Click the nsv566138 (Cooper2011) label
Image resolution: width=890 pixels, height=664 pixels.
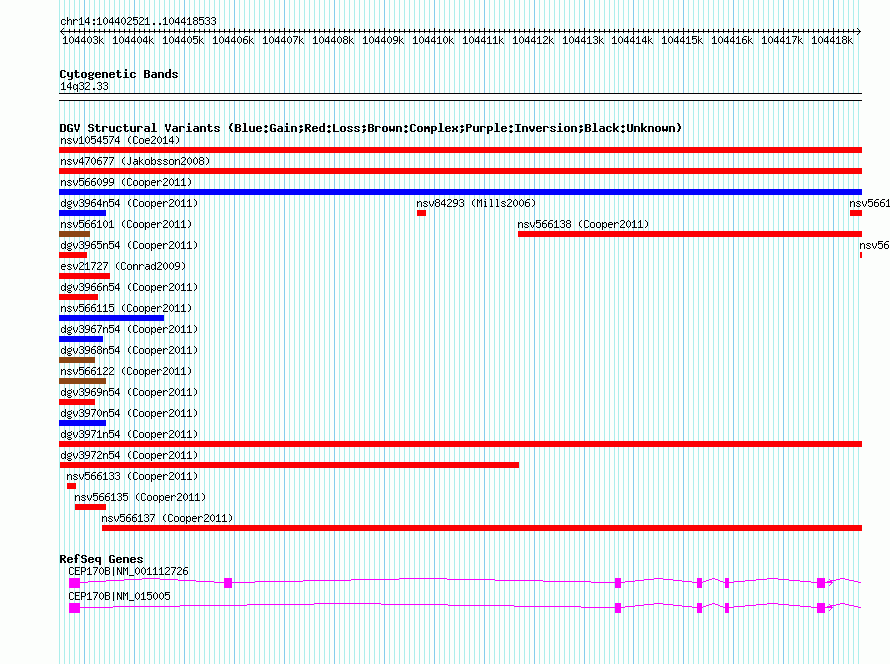pos(583,224)
